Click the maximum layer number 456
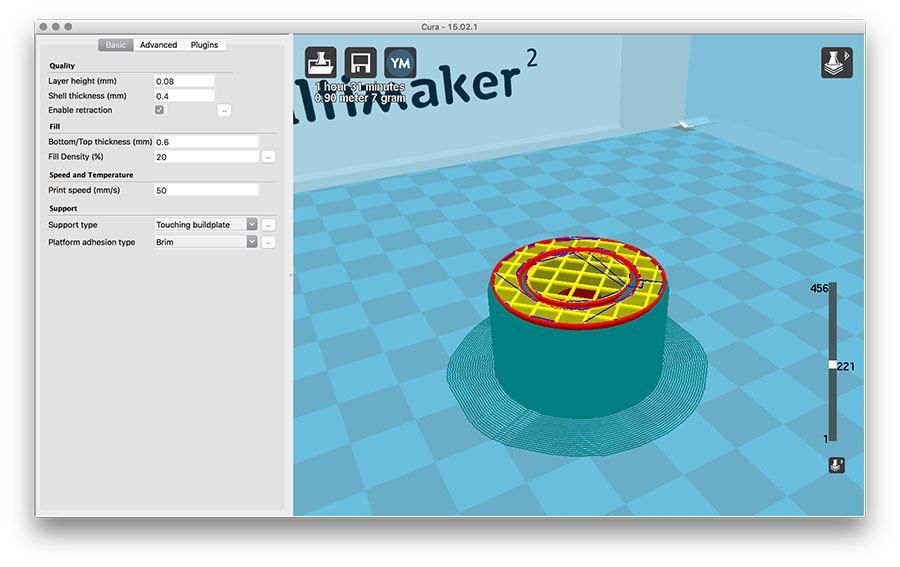Image resolution: width=900 pixels, height=567 pixels. tap(819, 288)
